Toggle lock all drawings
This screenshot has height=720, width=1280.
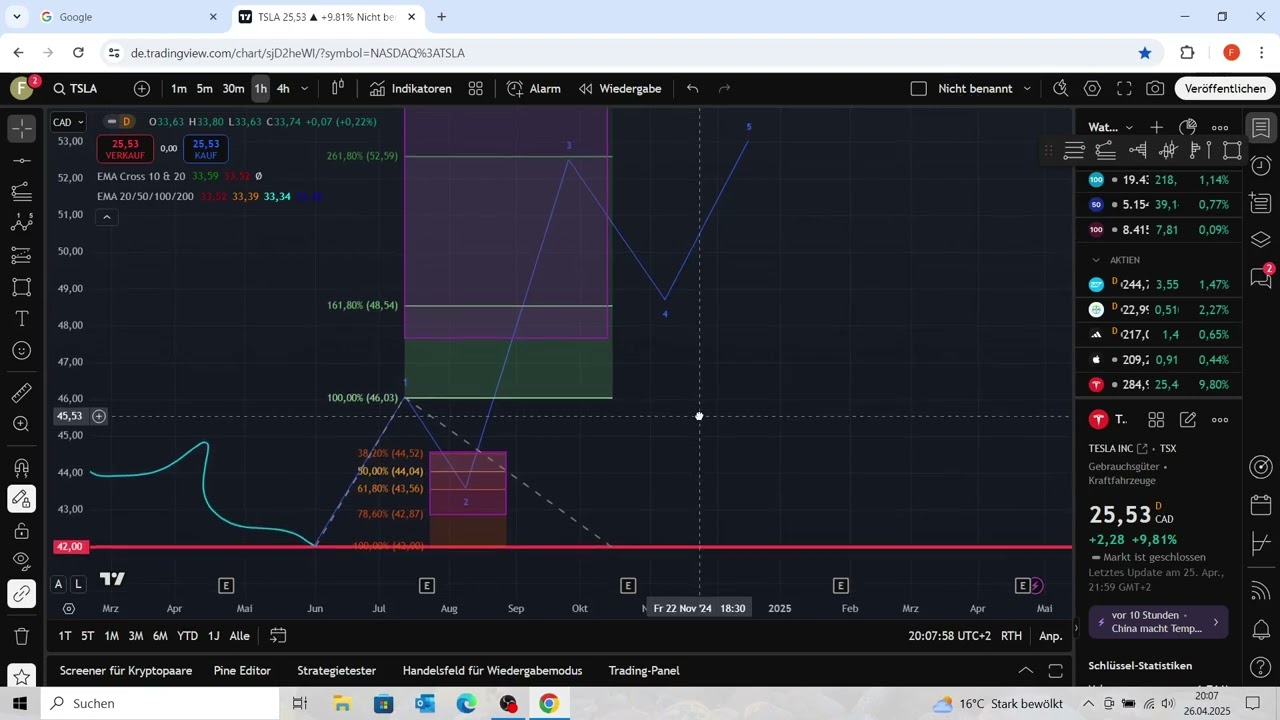22,531
